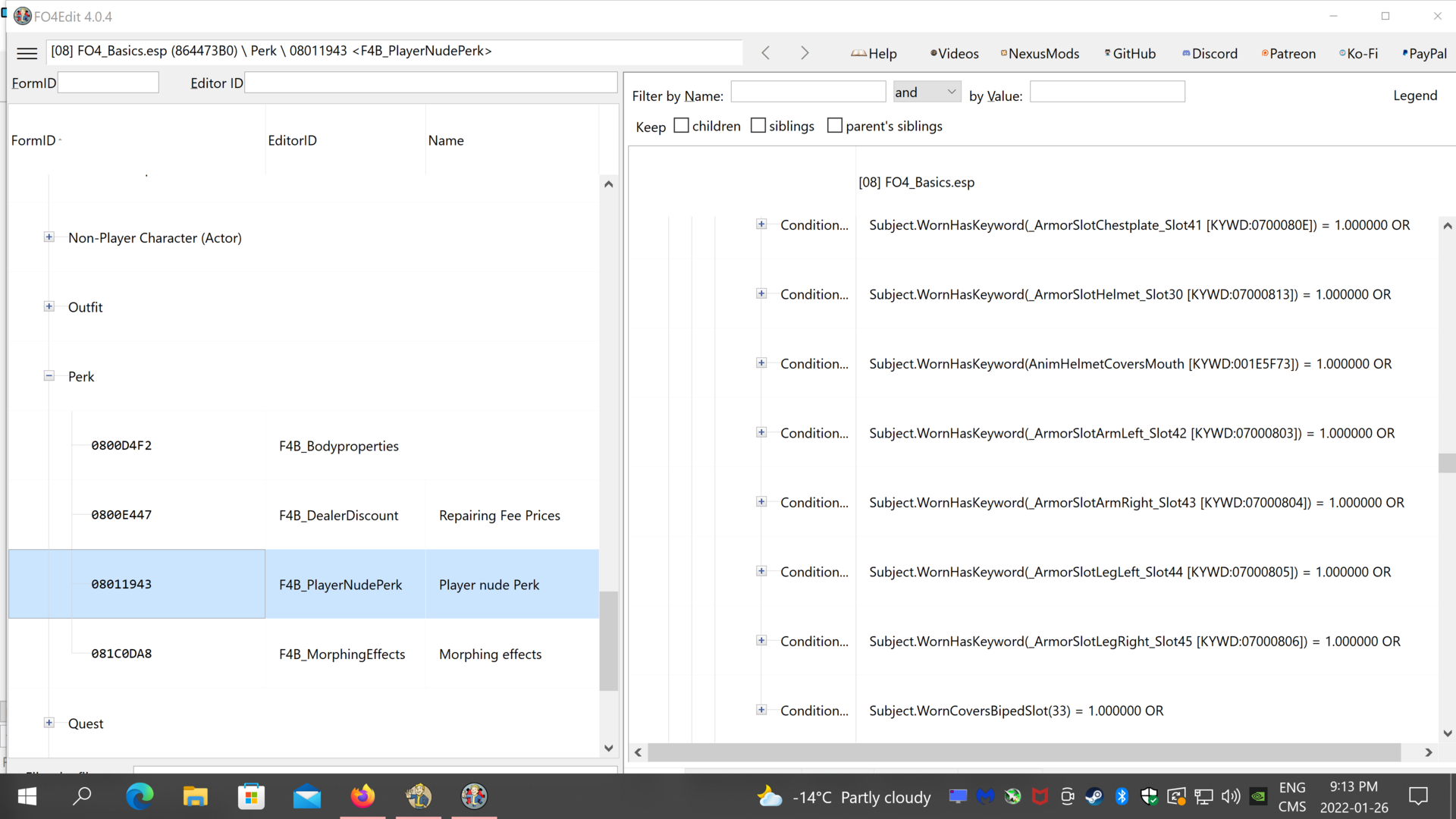Viewport: 1456px width, 819px height.
Task: Focus the by Value filter field
Action: (x=1107, y=92)
